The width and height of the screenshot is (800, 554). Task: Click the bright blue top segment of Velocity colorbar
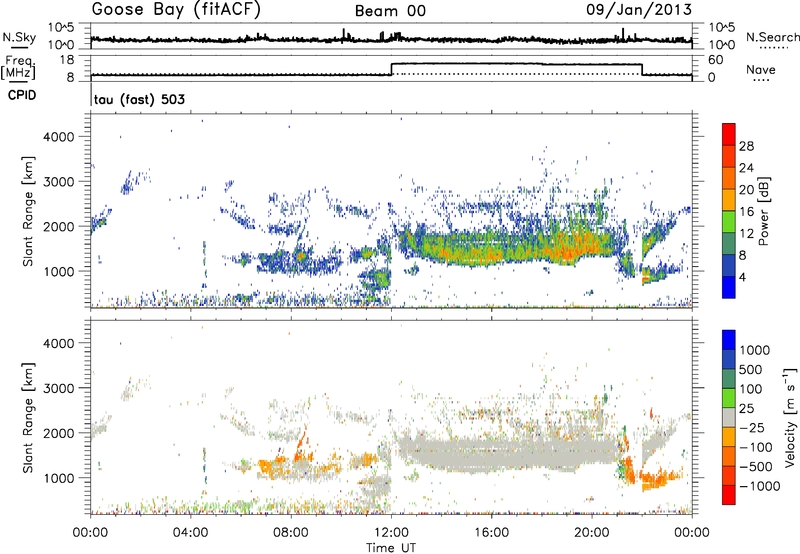click(729, 340)
